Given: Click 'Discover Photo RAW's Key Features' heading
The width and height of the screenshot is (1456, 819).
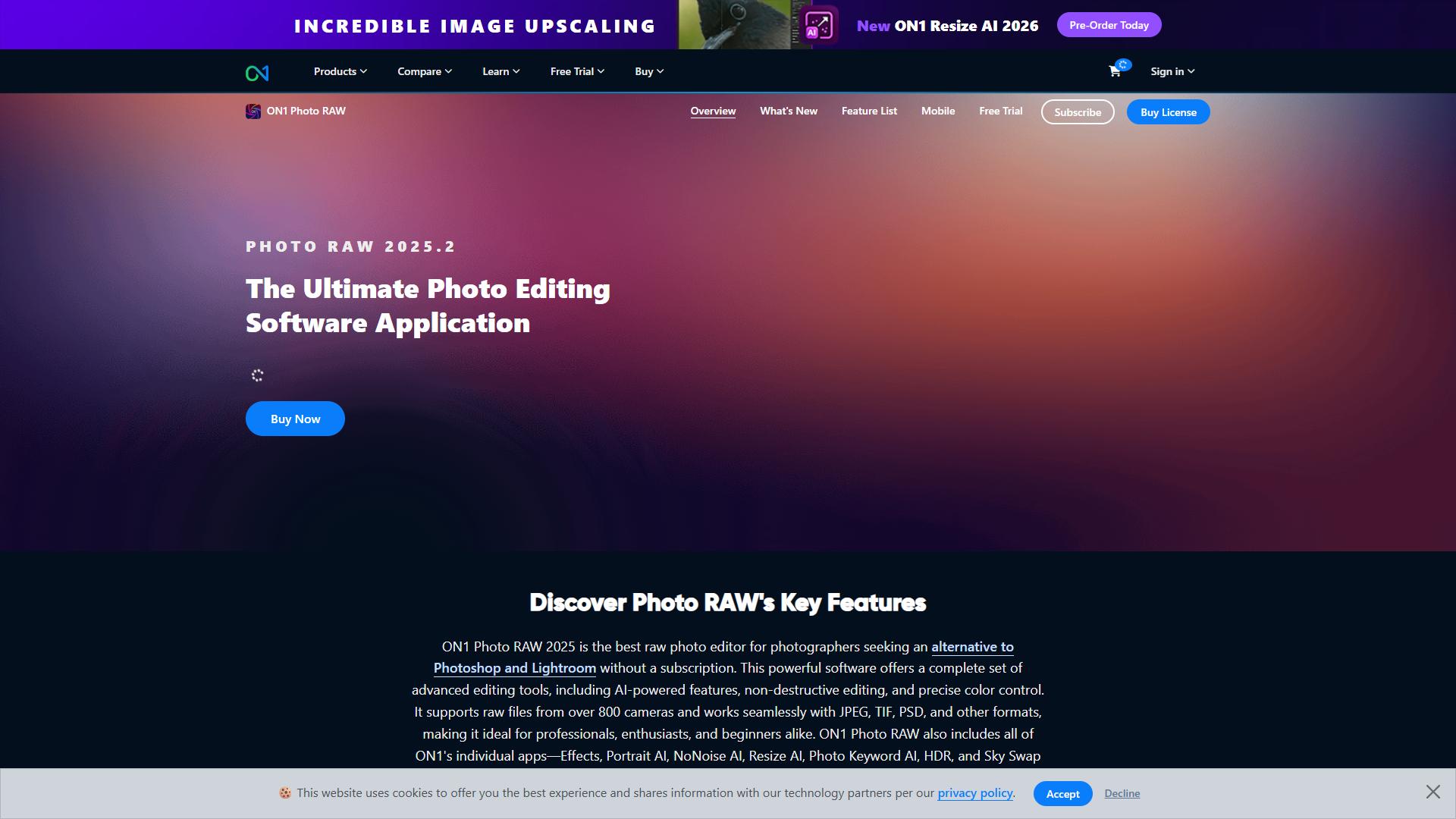Looking at the screenshot, I should [728, 602].
